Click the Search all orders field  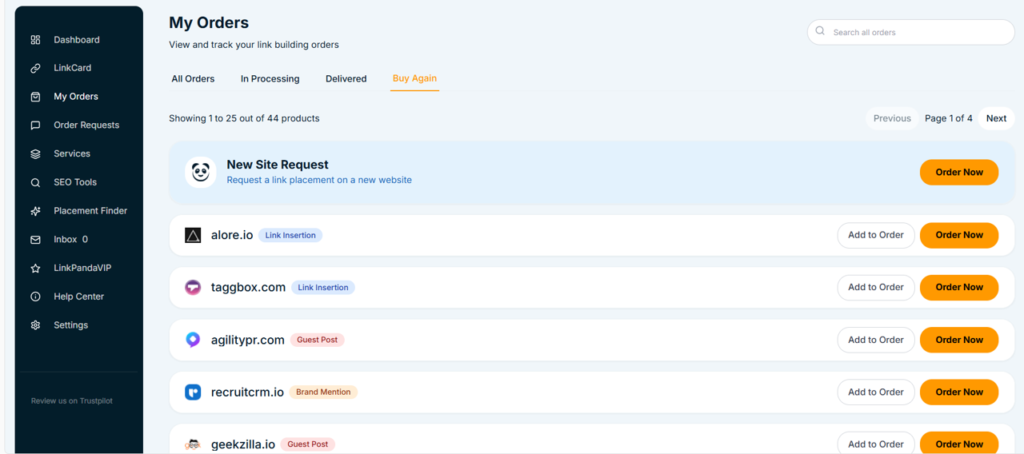click(x=910, y=32)
